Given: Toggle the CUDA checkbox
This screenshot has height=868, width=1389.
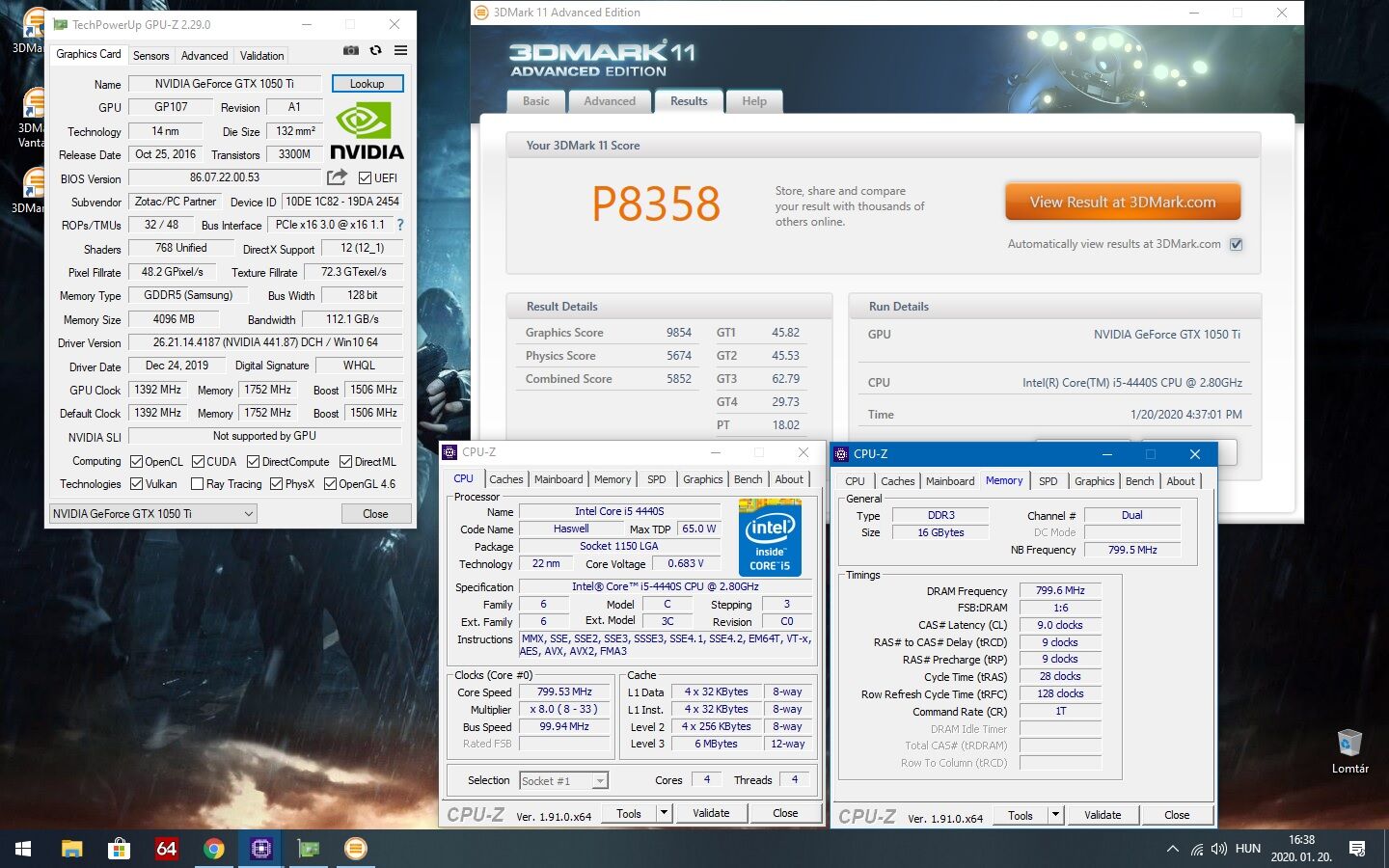Looking at the screenshot, I should tap(199, 462).
